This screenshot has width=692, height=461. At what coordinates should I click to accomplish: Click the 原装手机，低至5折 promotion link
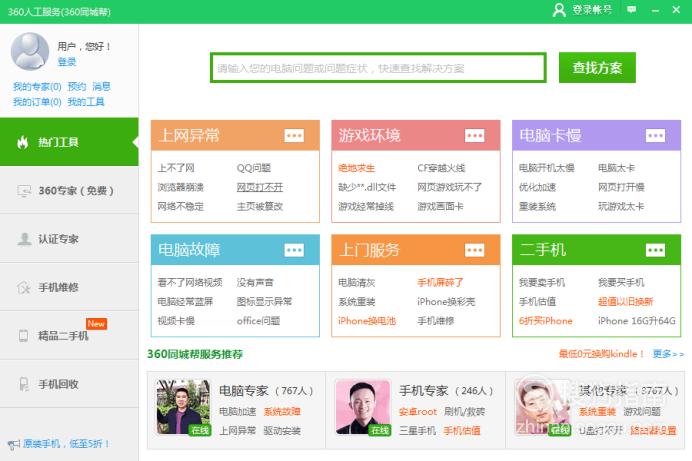click(66, 444)
